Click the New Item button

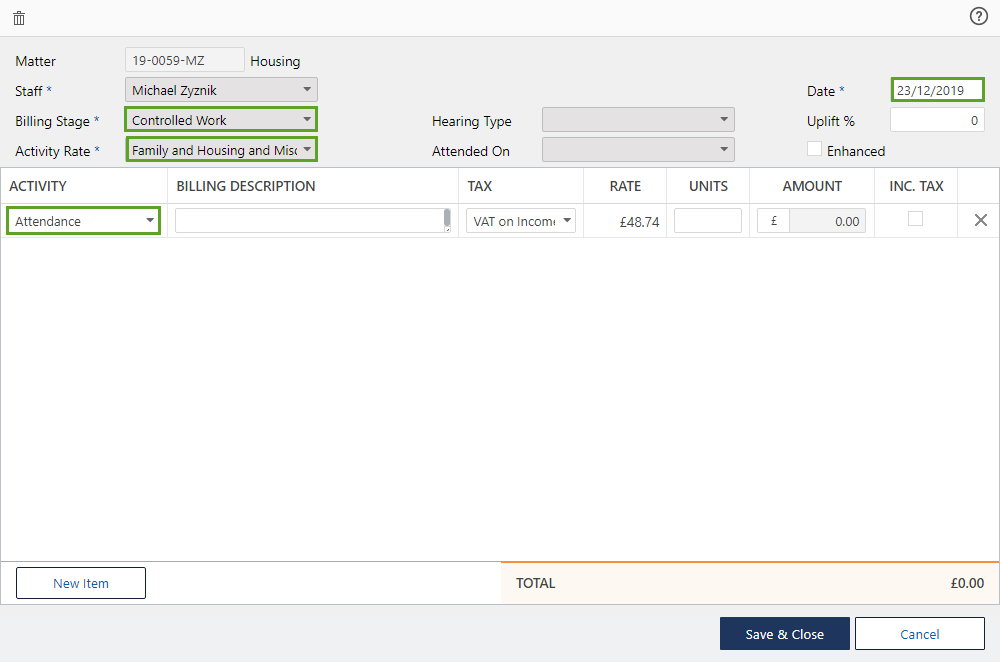coord(81,583)
